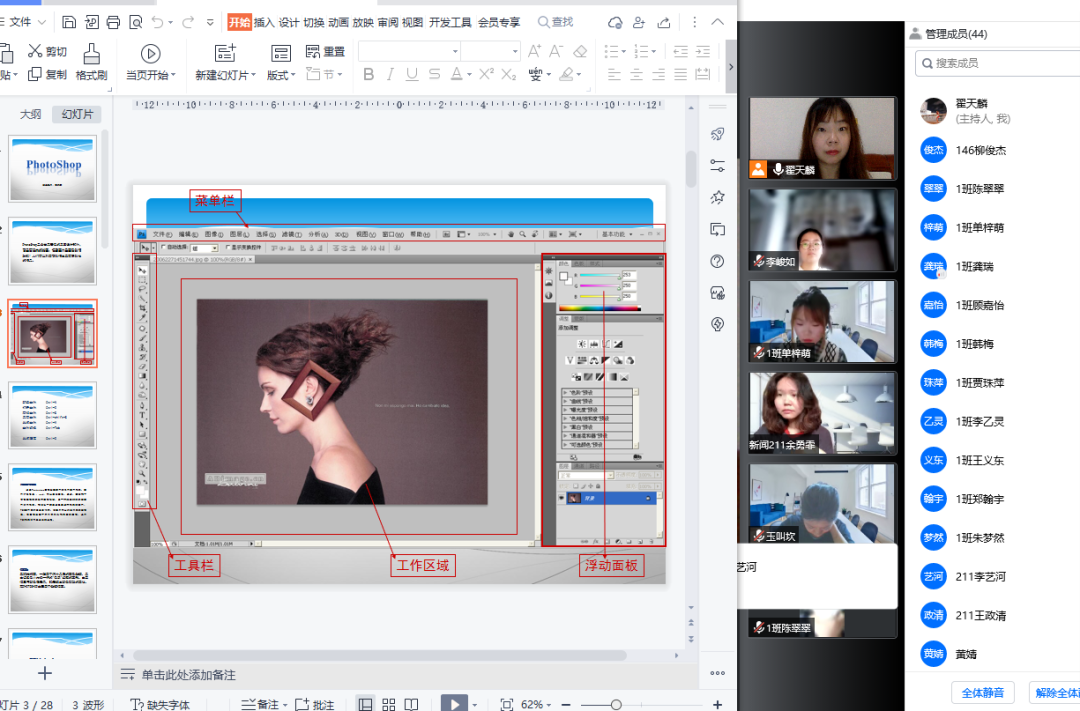Switch to the 切换 ribbon tab
The width and height of the screenshot is (1080, 711).
(x=313, y=22)
